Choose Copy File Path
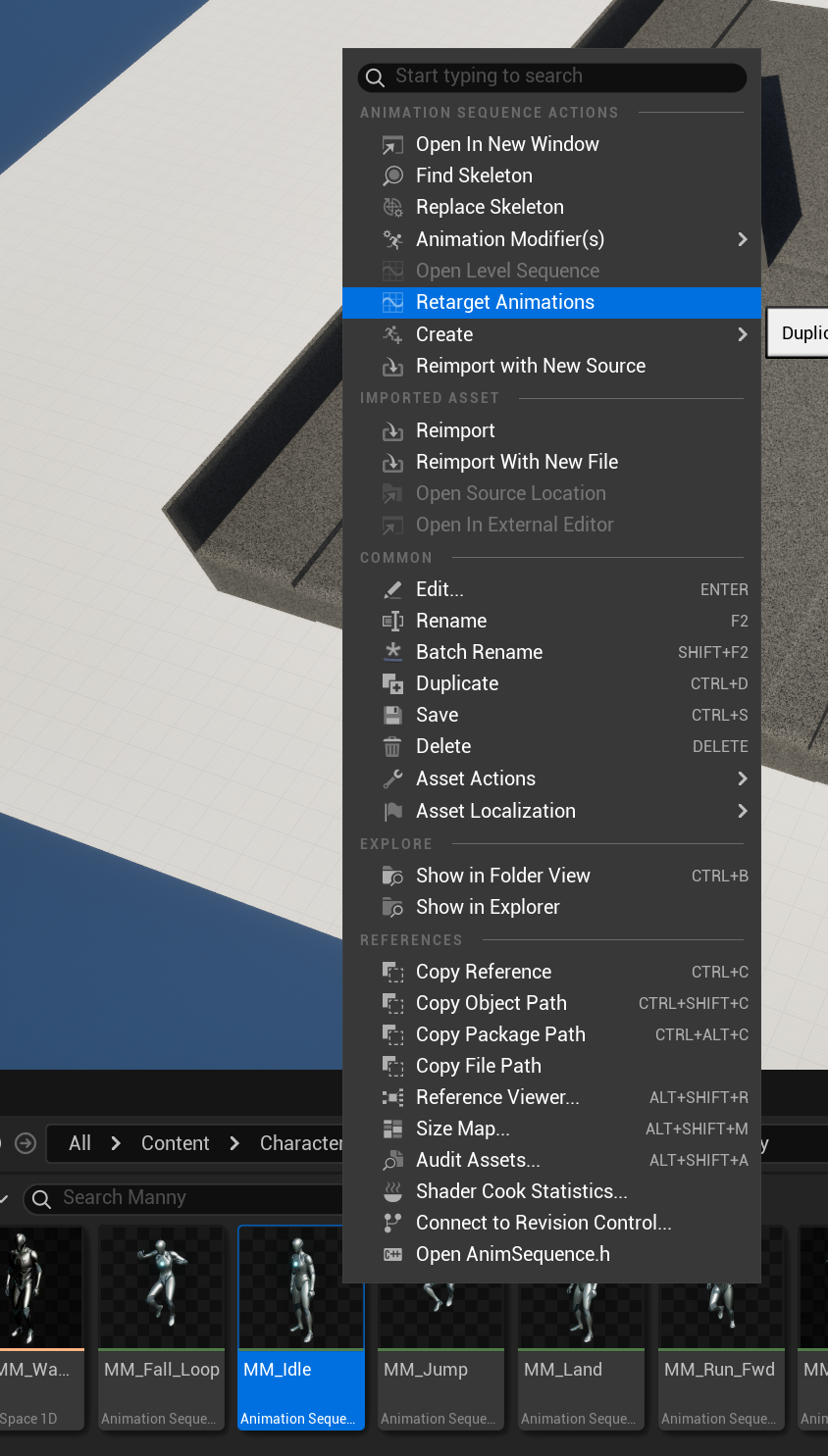This screenshot has width=828, height=1456. pos(551,1066)
